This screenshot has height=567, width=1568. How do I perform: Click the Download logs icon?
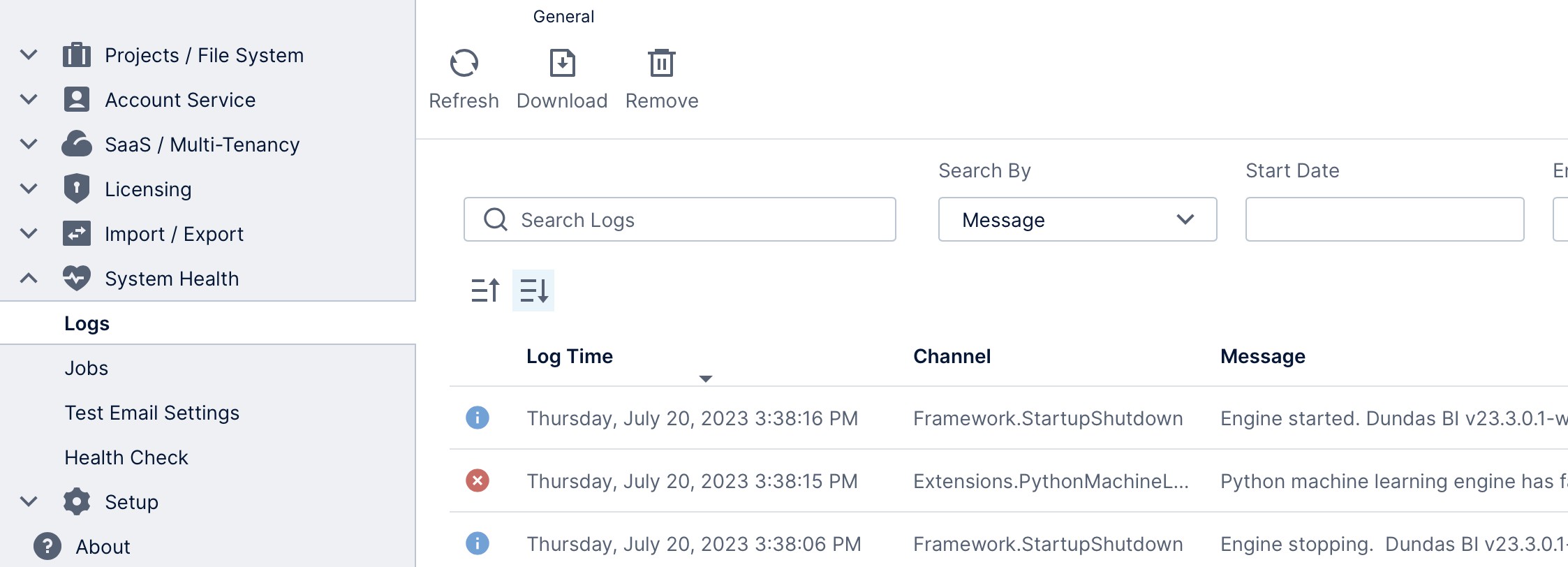562,62
